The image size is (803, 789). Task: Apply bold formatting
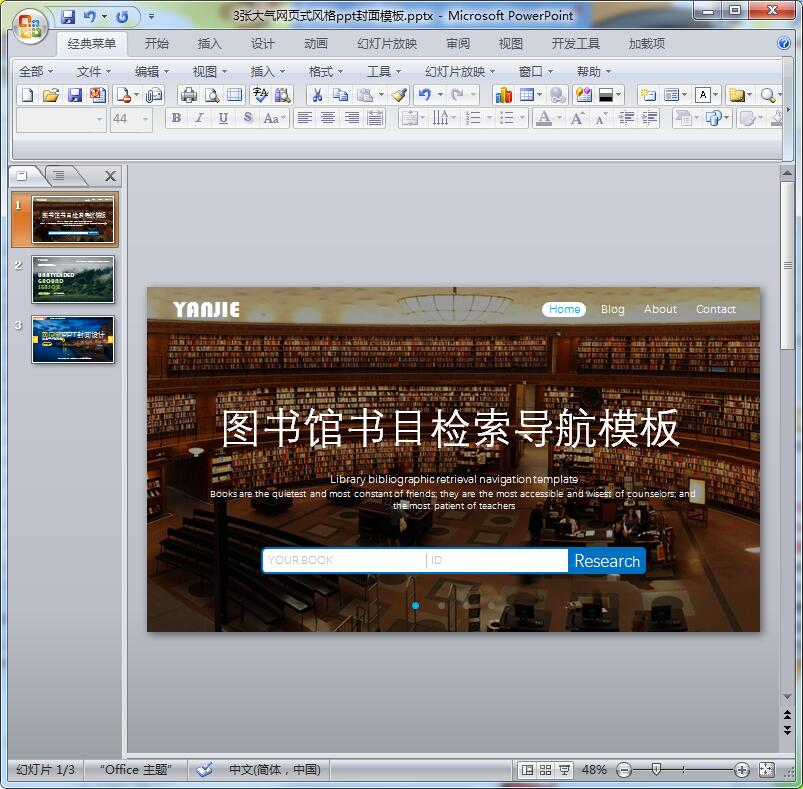click(176, 118)
